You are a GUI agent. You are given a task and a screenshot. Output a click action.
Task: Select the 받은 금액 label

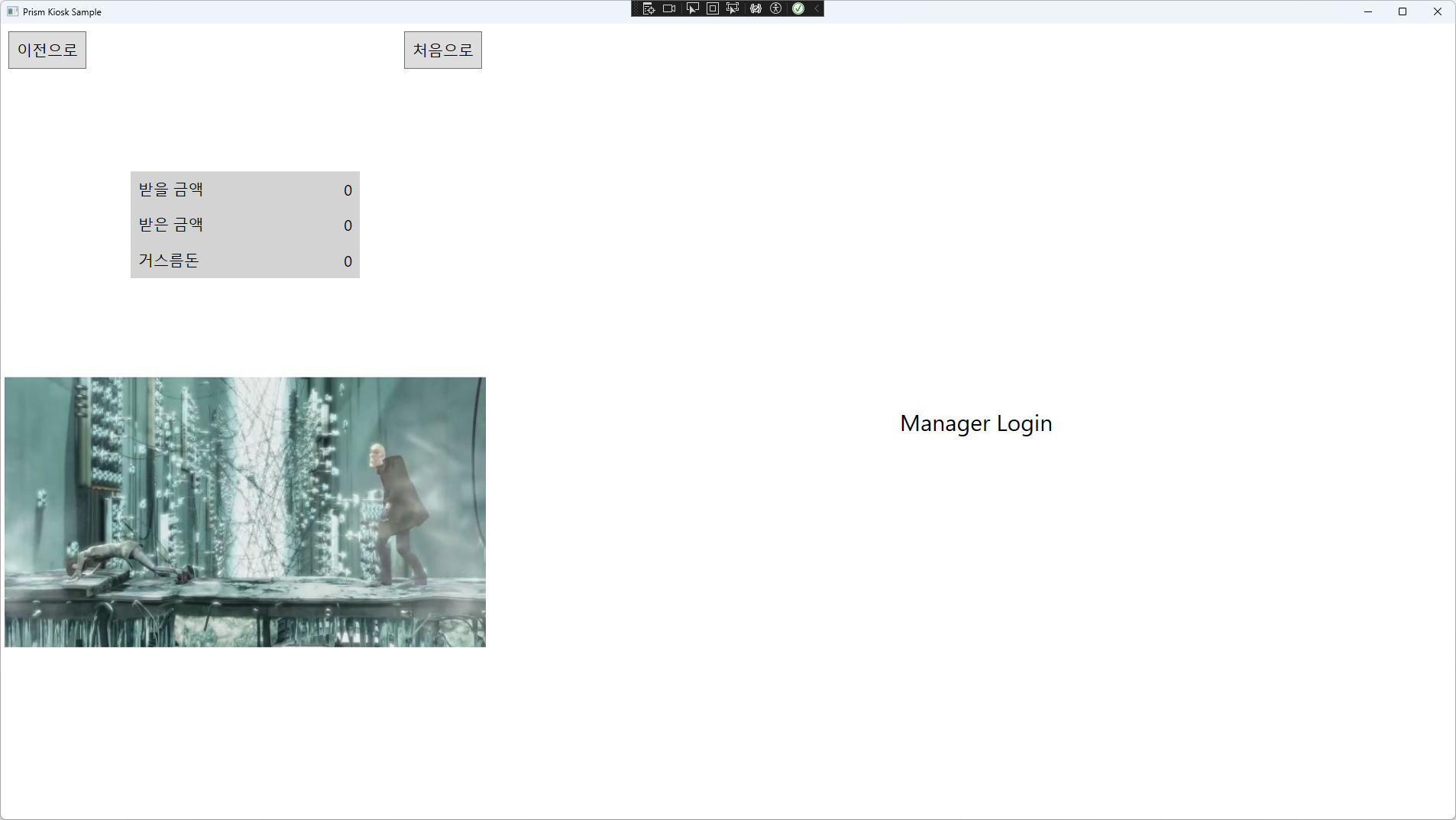pos(171,225)
